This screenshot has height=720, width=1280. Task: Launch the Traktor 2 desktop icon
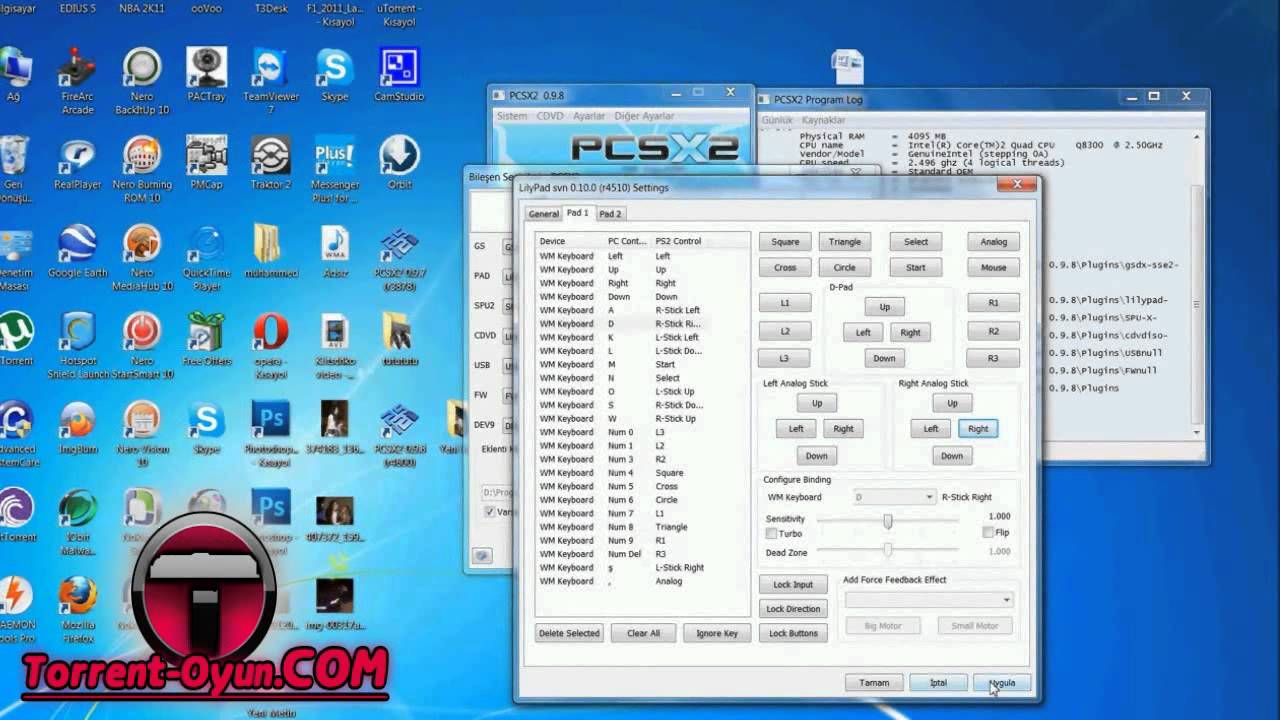271,163
